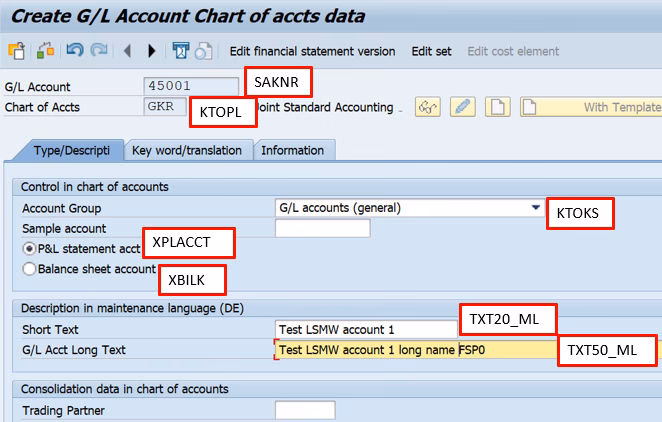Go to previous G/L account arrow
This screenshot has height=422, width=662.
(x=128, y=51)
